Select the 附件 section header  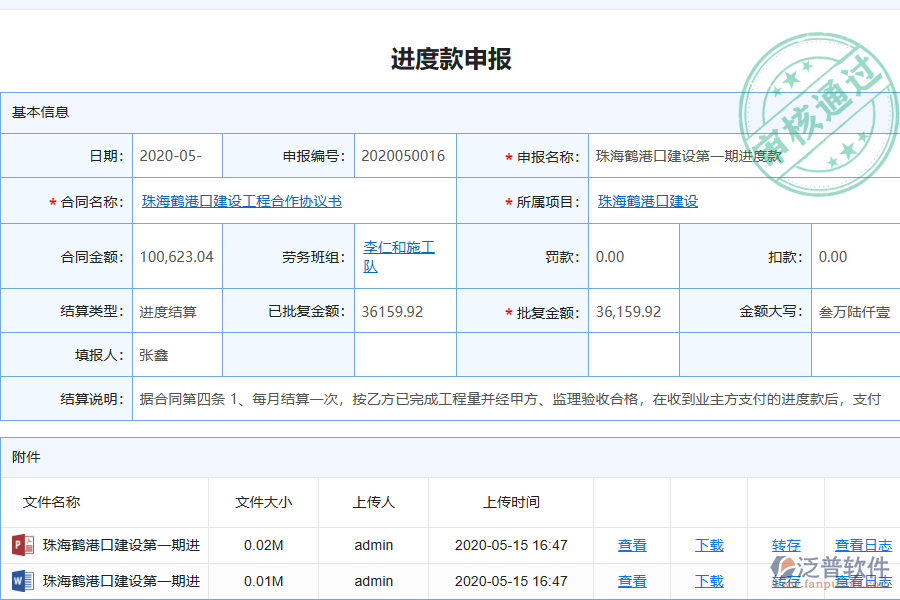[x=27, y=457]
